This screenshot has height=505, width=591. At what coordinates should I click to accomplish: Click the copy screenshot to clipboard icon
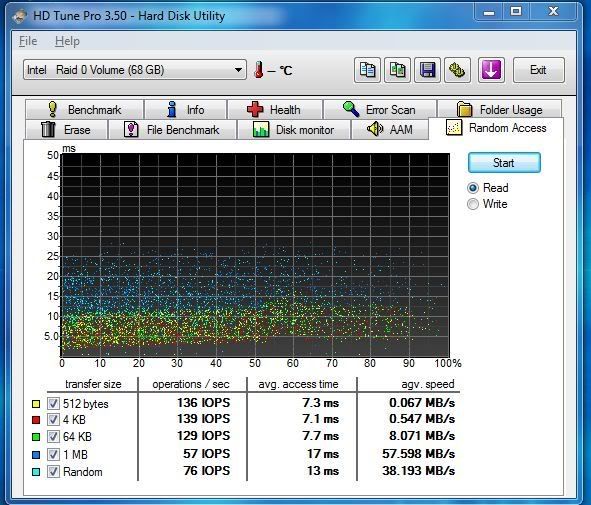397,70
